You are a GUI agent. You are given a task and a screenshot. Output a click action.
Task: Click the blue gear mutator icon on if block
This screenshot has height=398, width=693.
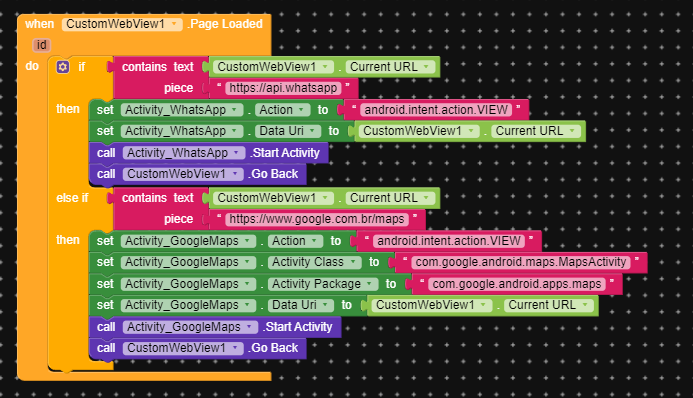pyautogui.click(x=63, y=67)
